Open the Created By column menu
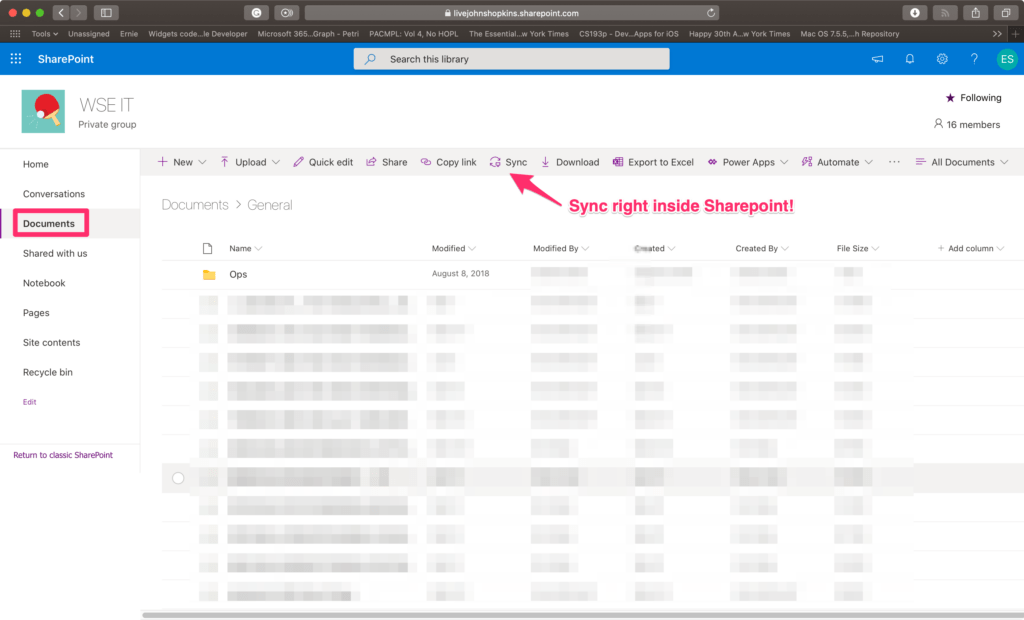1024x620 pixels. (x=762, y=248)
